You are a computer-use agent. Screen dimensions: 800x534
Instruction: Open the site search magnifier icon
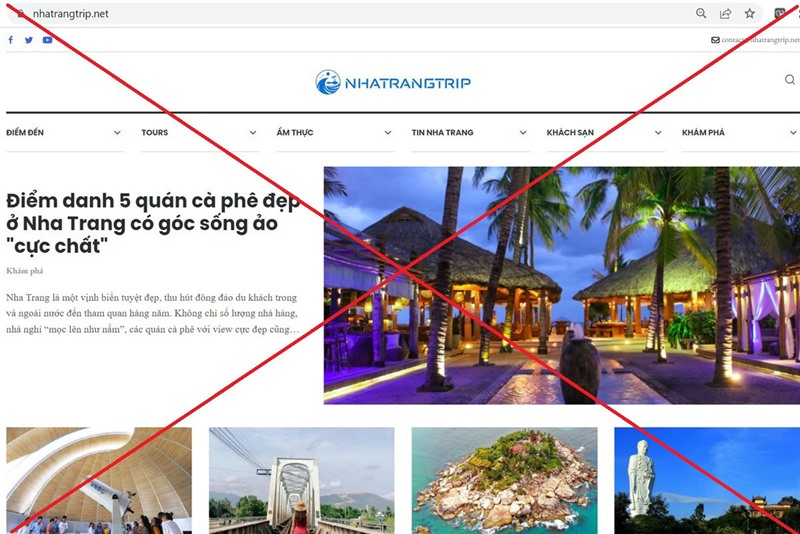tap(790, 80)
